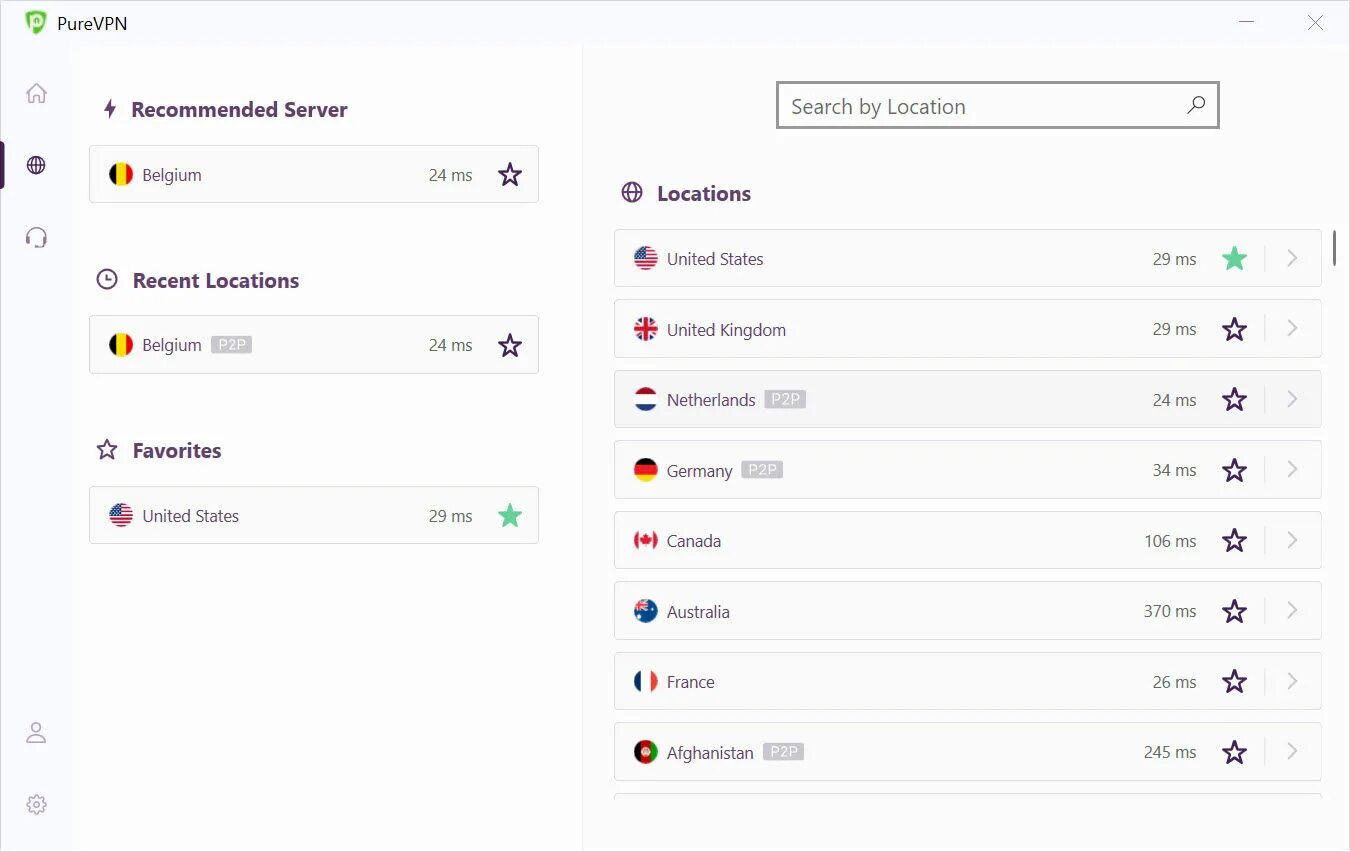Click the PureVPN shield logo
1350x852 pixels.
(36, 22)
